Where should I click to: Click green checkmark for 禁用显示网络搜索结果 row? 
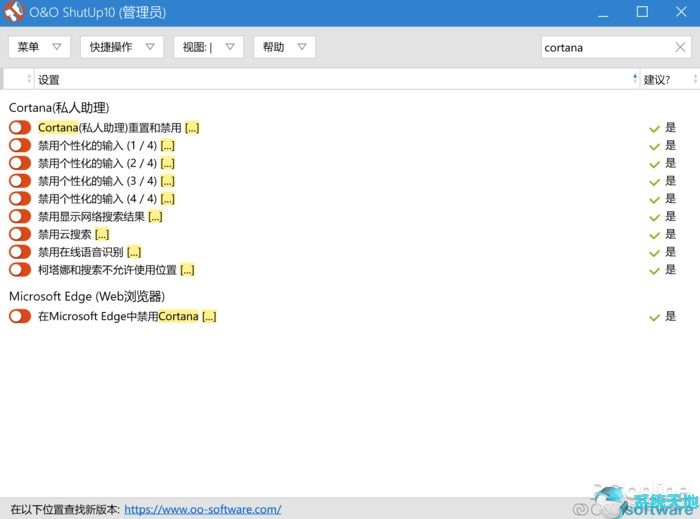[654, 218]
